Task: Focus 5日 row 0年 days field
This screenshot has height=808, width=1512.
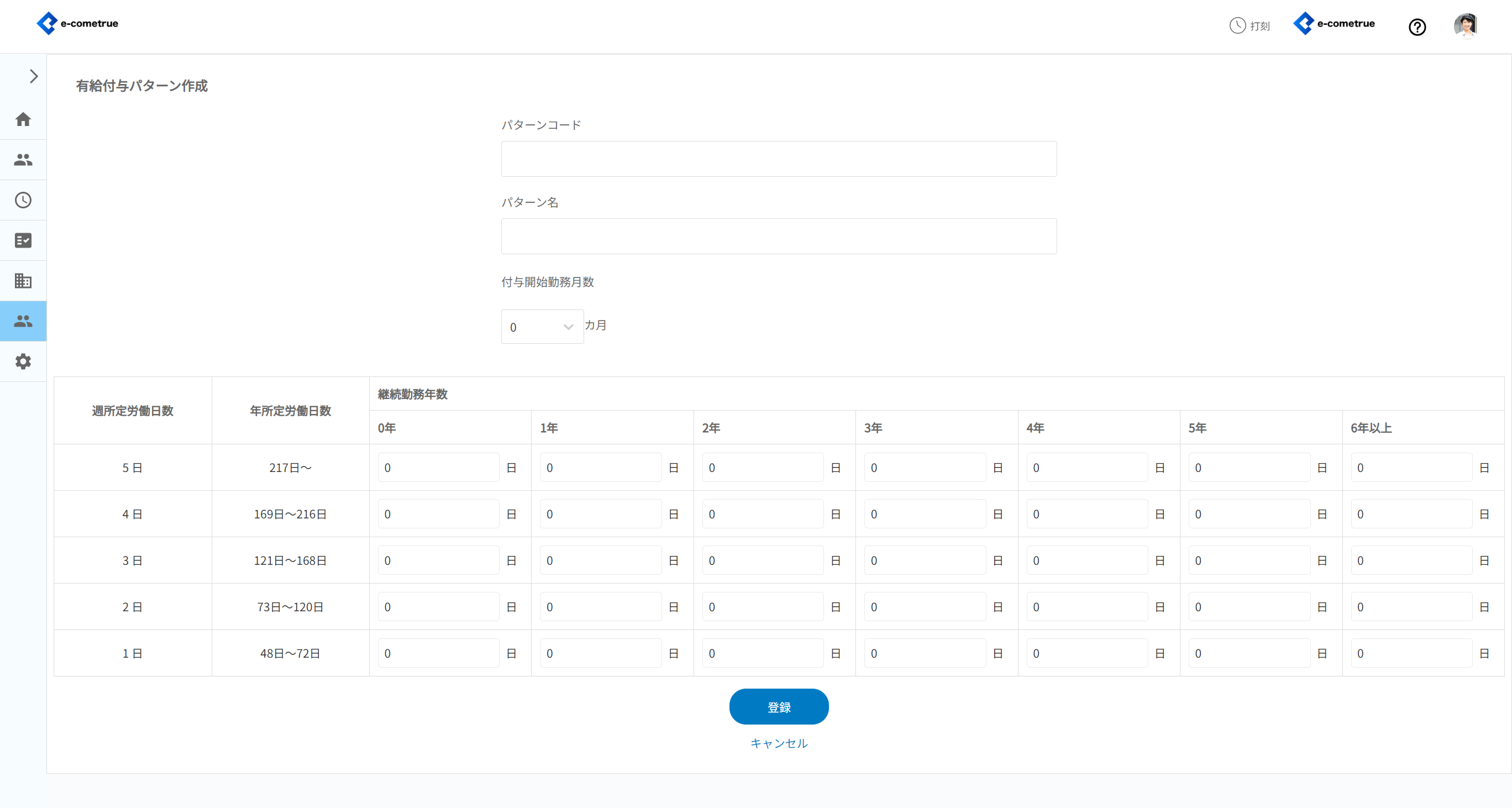Action: (438, 468)
